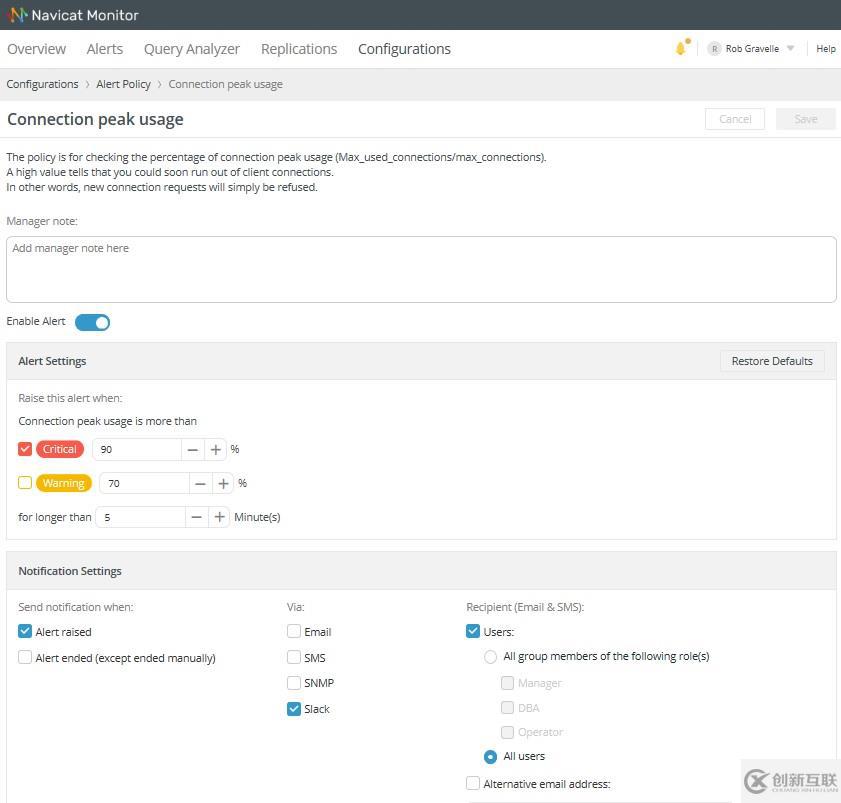Screen dimensions: 841x803
Task: Check the Operator role checkbox
Action: (x=507, y=732)
